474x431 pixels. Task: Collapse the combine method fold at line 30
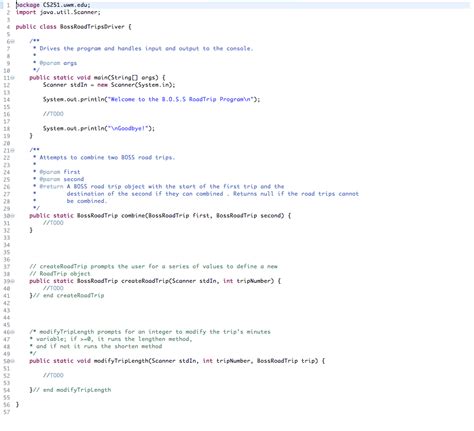coord(13,216)
